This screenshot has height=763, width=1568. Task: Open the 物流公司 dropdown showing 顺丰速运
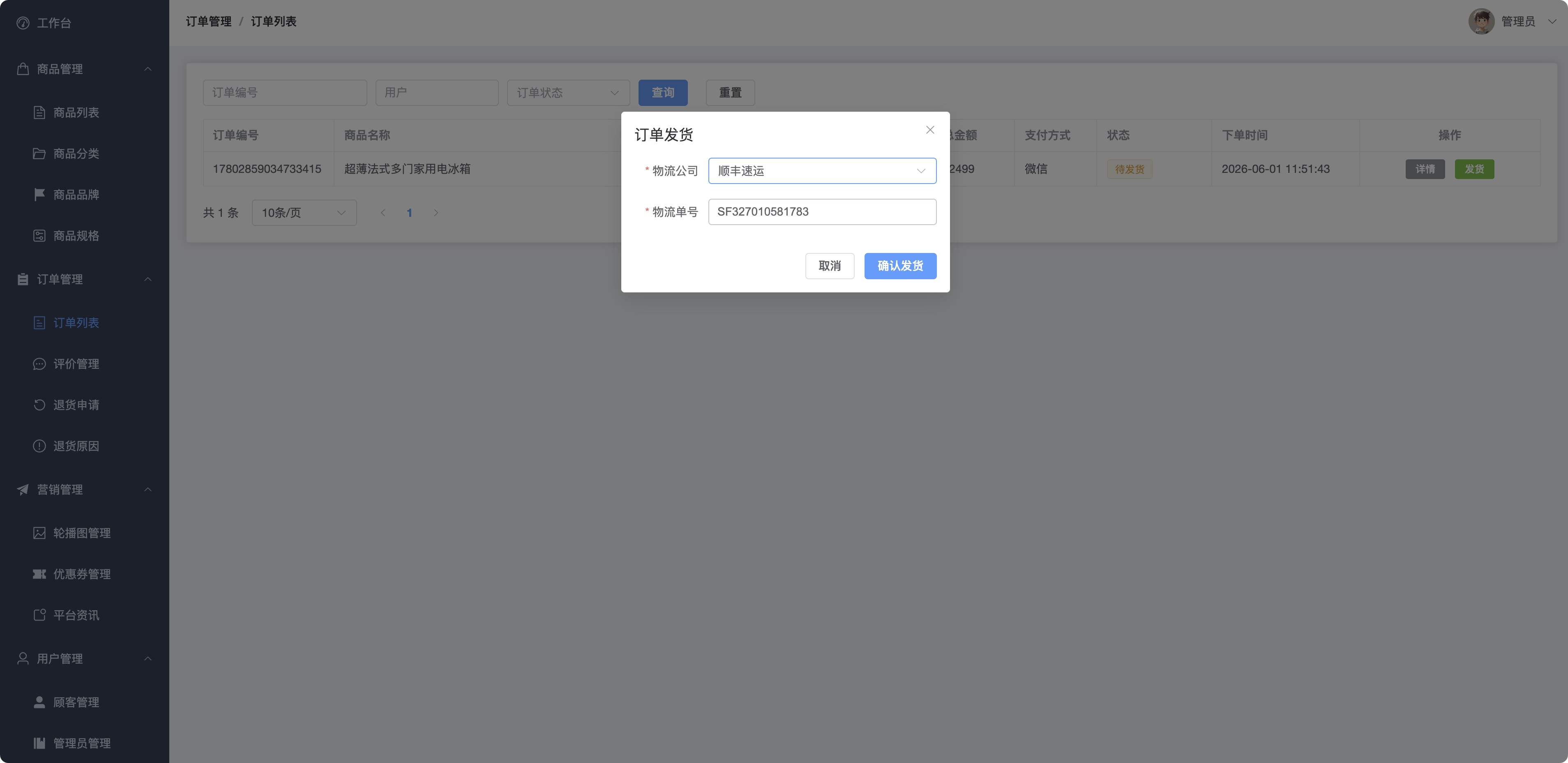point(822,171)
